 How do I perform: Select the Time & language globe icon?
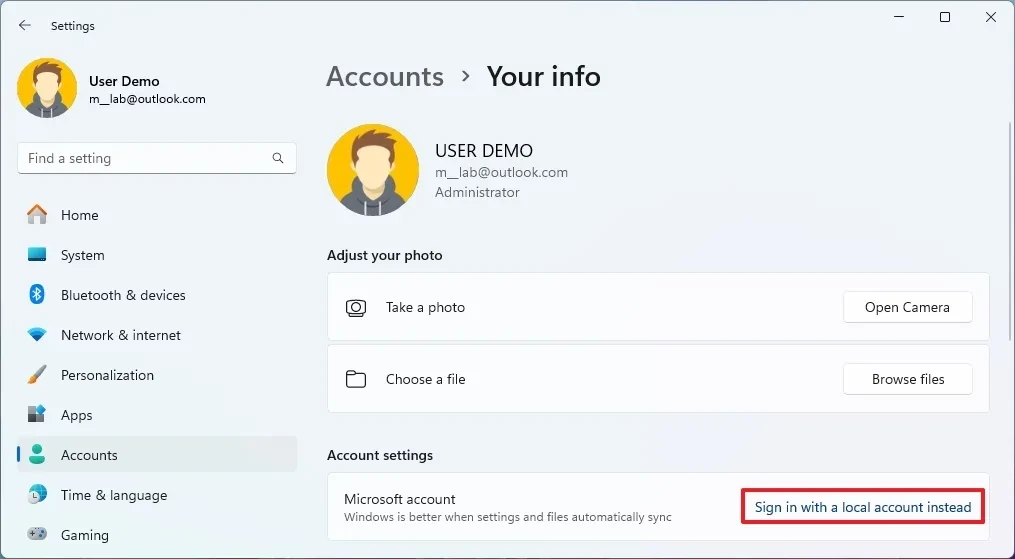[37, 495]
